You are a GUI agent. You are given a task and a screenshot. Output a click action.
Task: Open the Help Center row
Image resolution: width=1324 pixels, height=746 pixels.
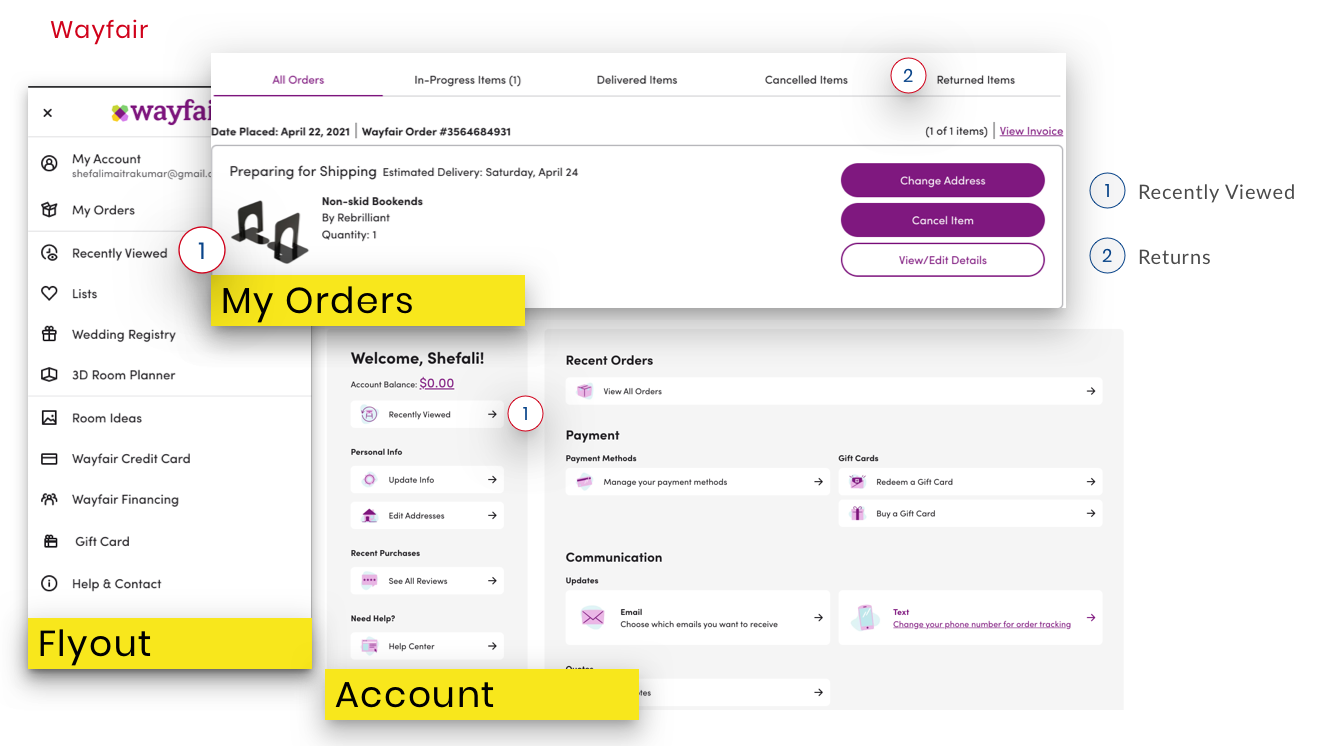click(427, 646)
